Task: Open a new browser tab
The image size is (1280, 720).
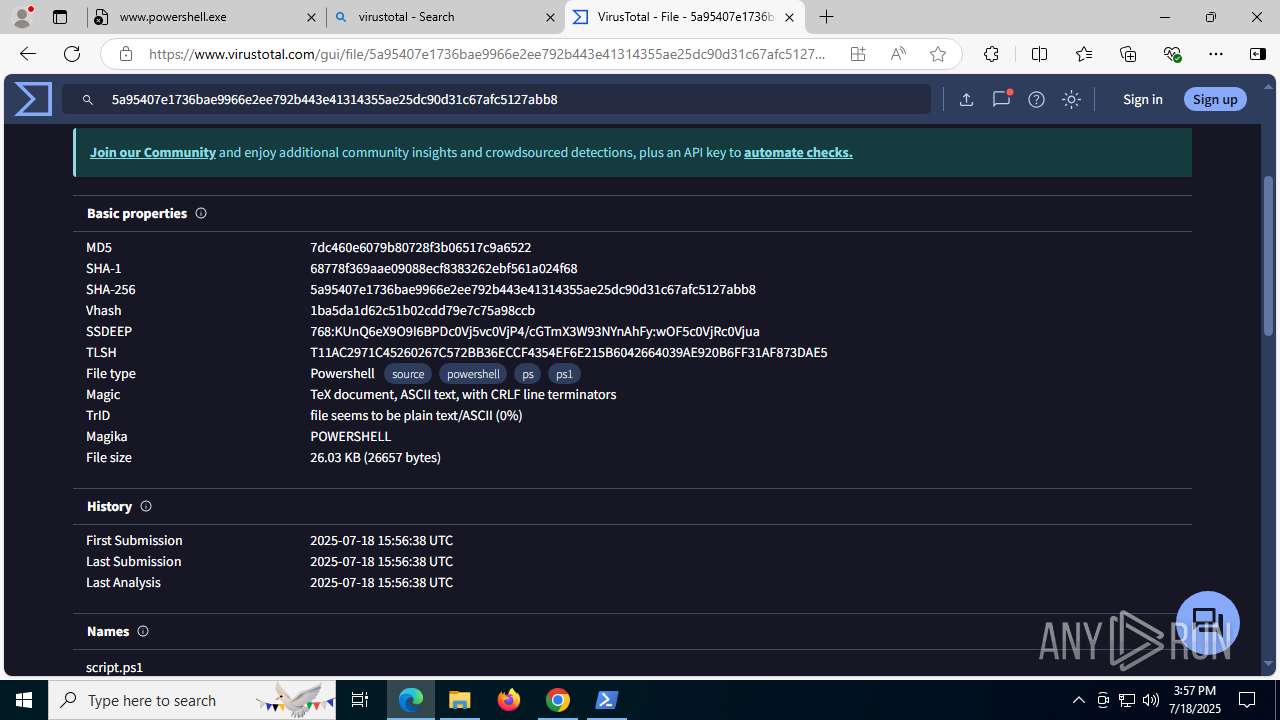Action: pos(826,17)
